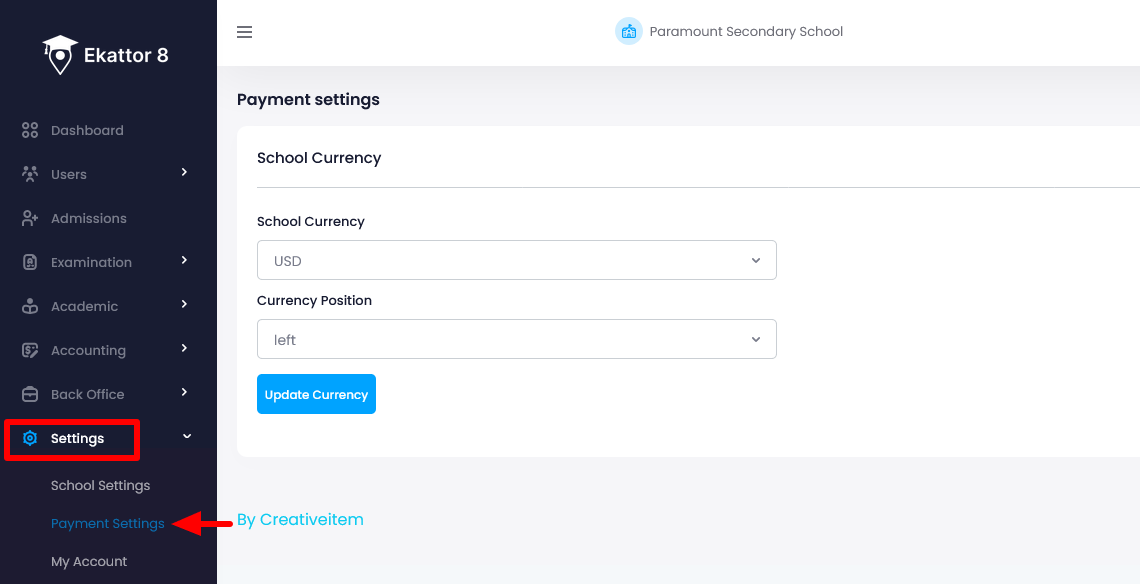Click the hamburger menu to collapse the sidebar
The width and height of the screenshot is (1140, 584).
244,31
